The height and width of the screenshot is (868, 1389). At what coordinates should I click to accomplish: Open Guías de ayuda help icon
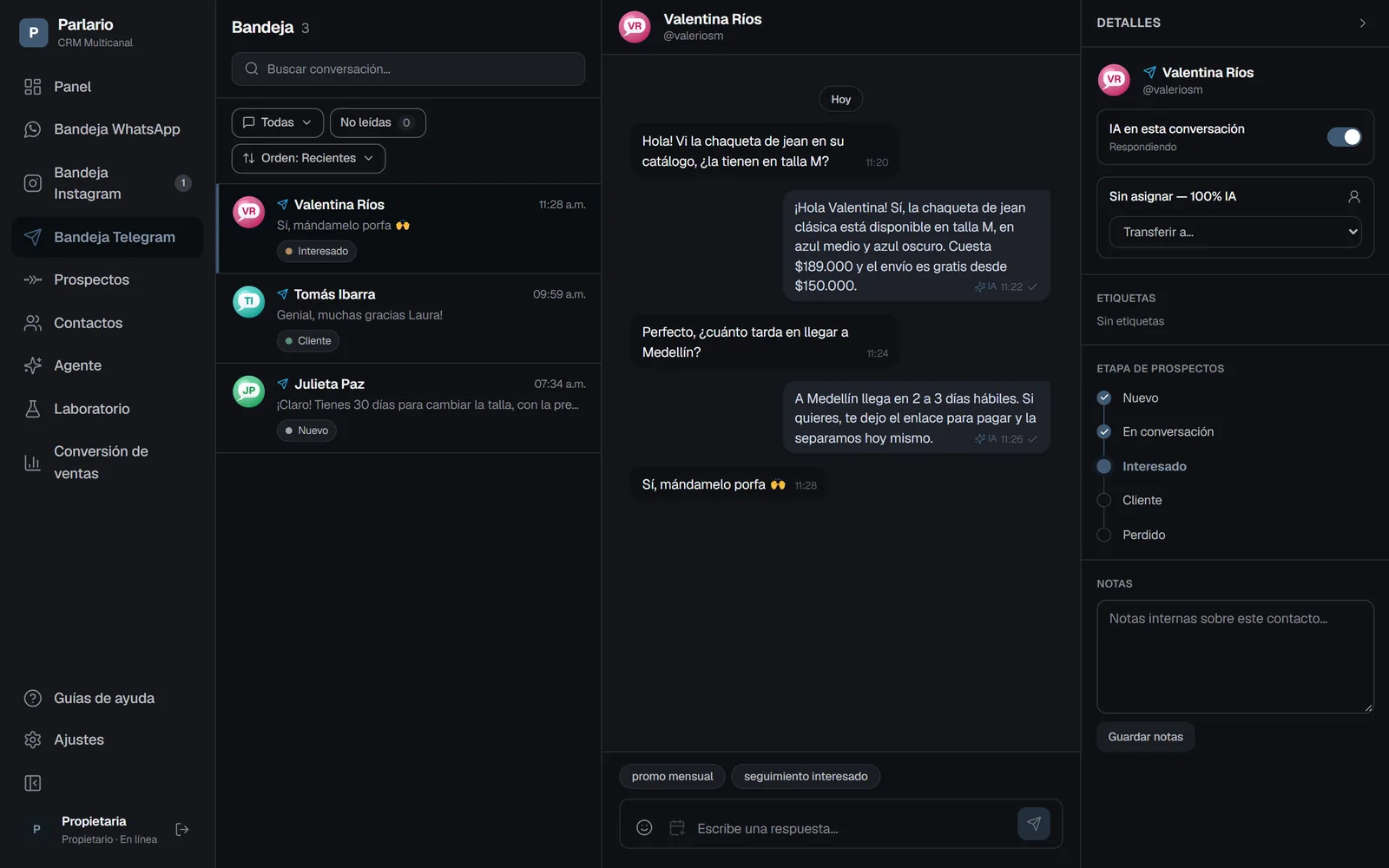pos(33,698)
